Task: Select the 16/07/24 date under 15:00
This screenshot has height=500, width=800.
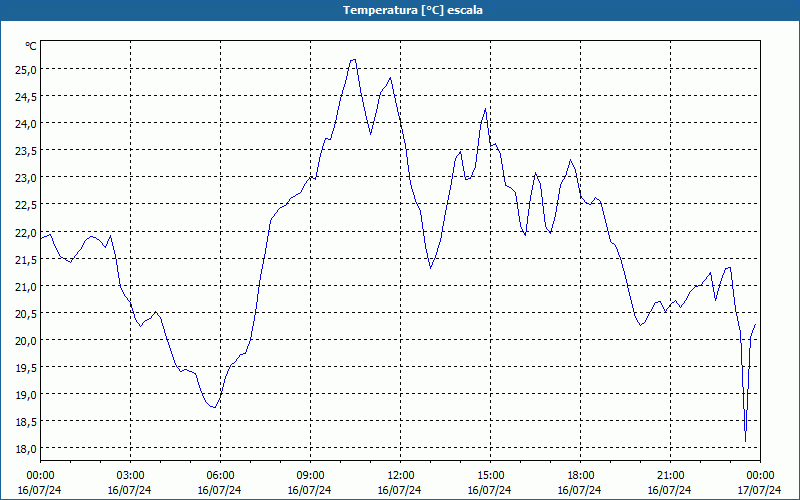Action: tap(490, 490)
